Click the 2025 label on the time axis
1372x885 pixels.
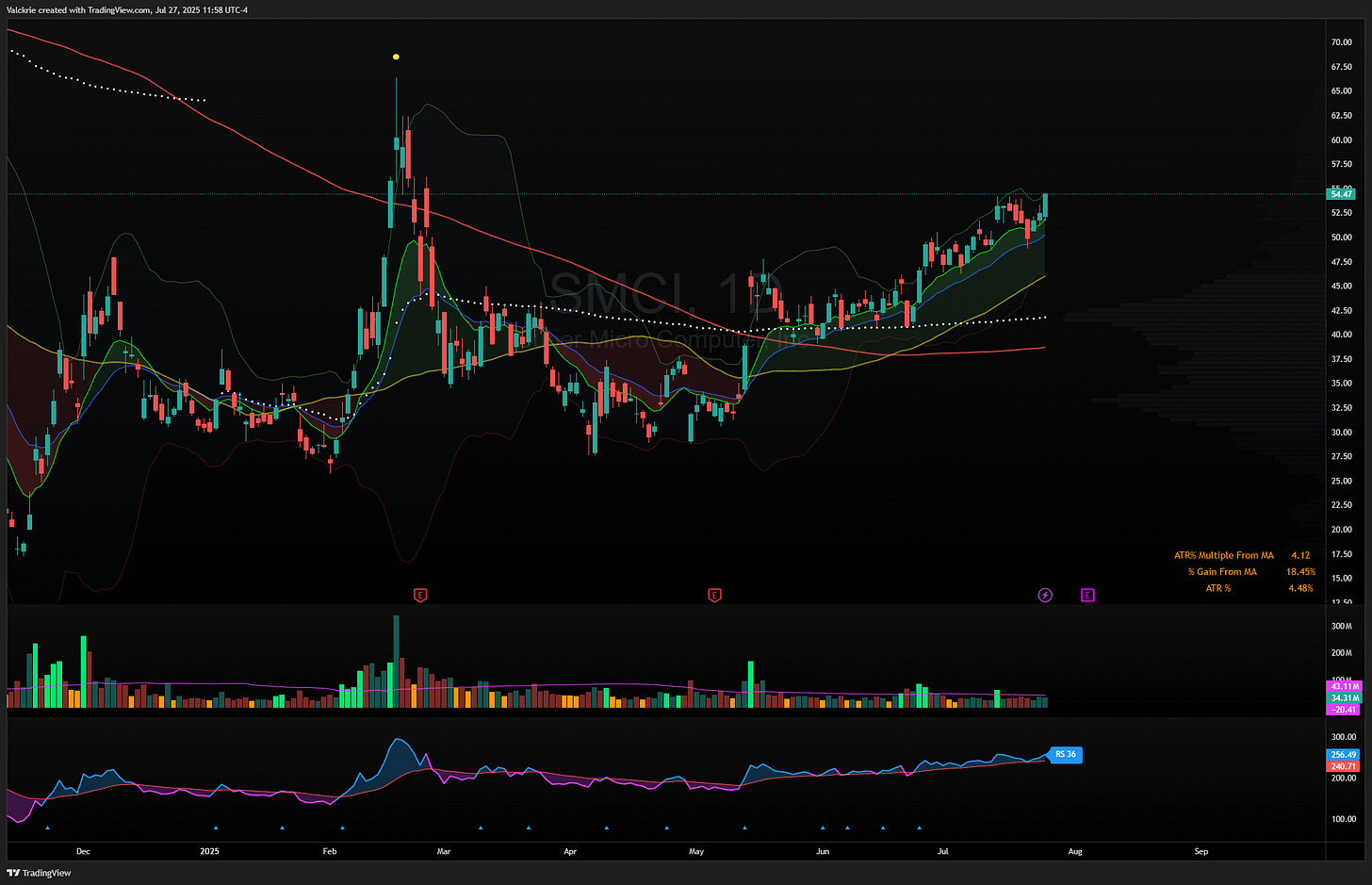(209, 851)
